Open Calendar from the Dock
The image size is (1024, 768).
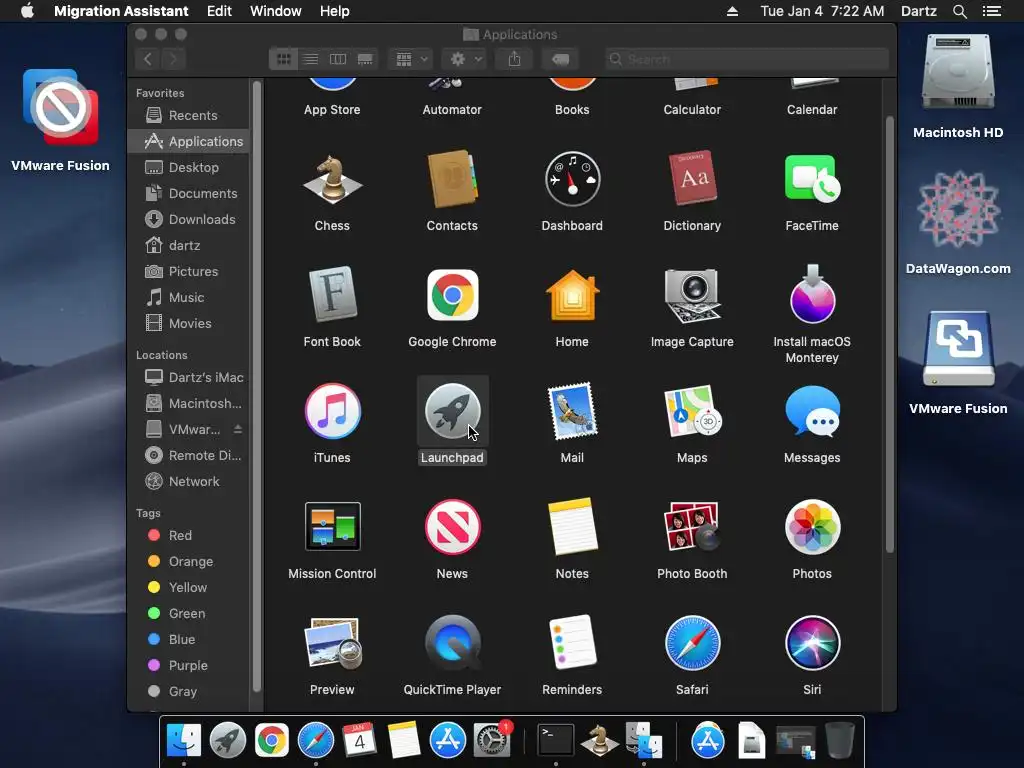click(x=359, y=741)
